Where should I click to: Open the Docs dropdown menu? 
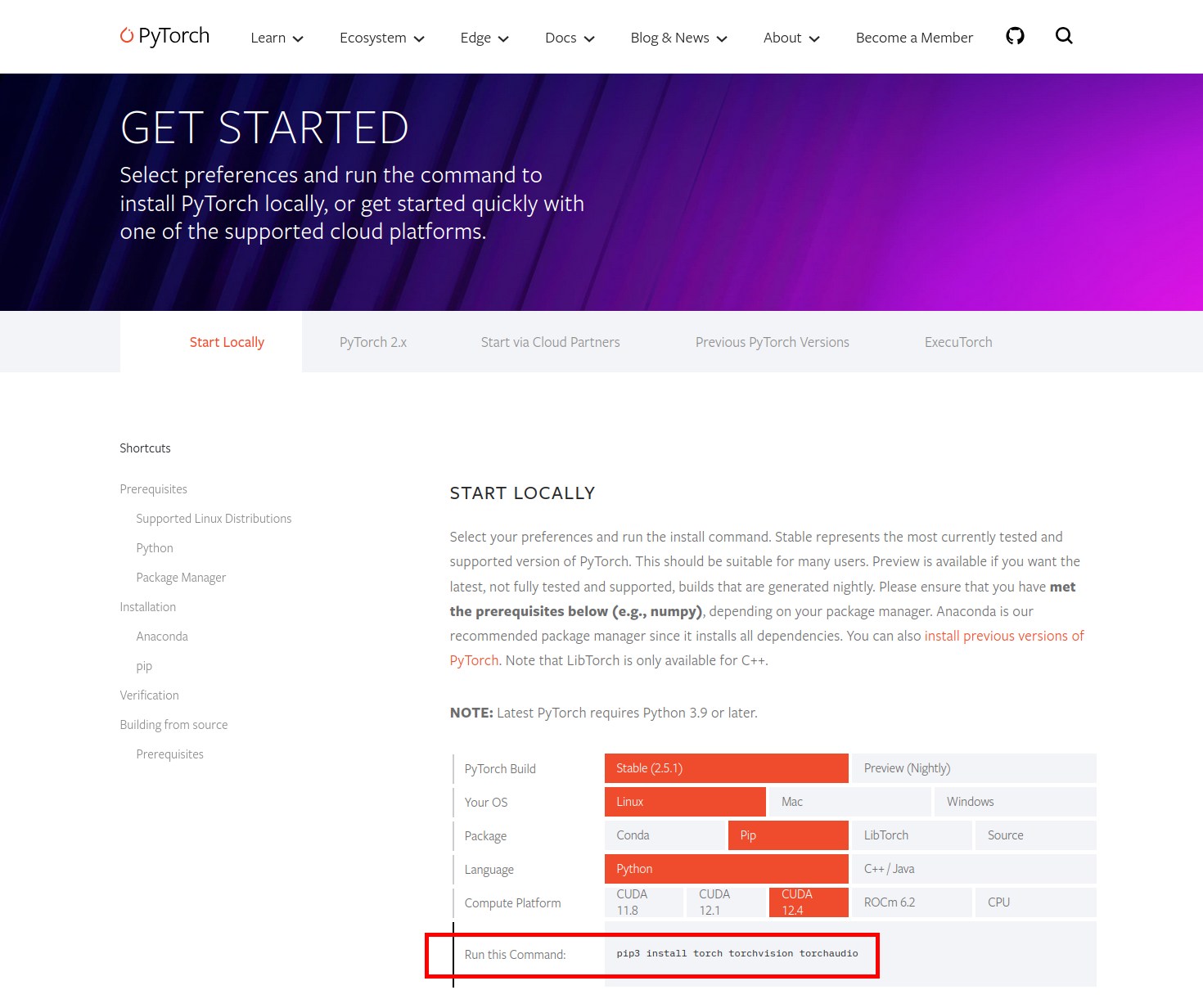point(570,38)
